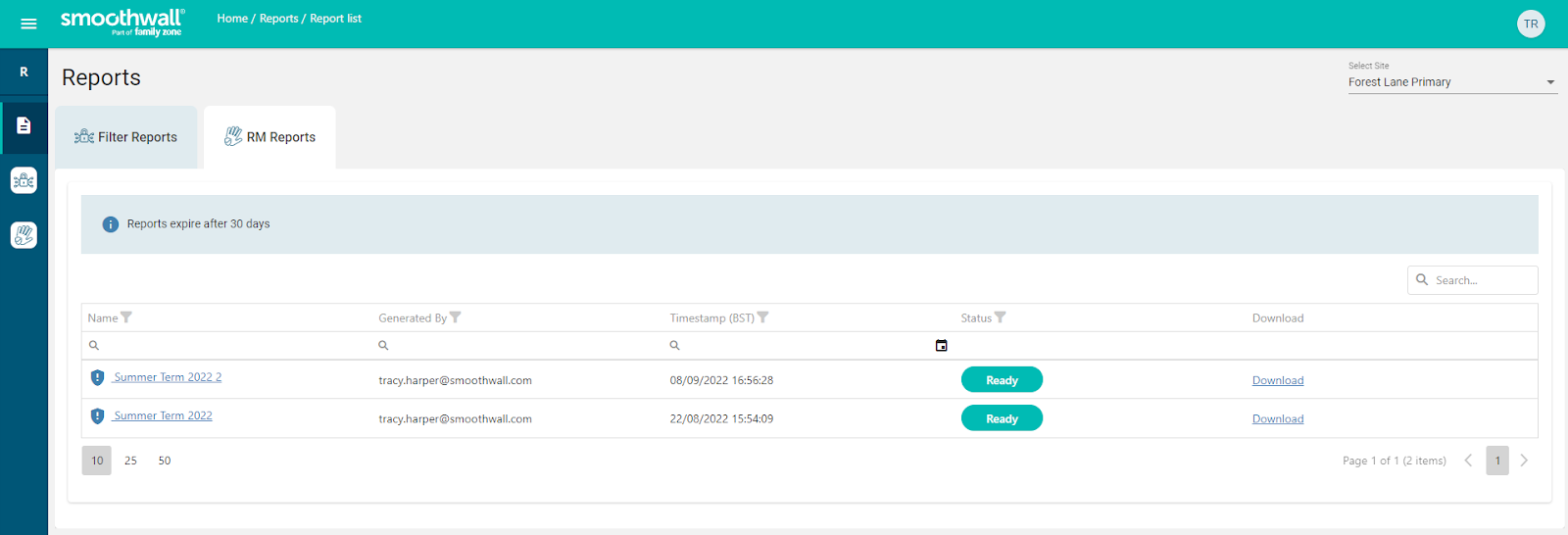This screenshot has height=535, width=1568.
Task: Click the reports Search input field
Action: point(1482,280)
